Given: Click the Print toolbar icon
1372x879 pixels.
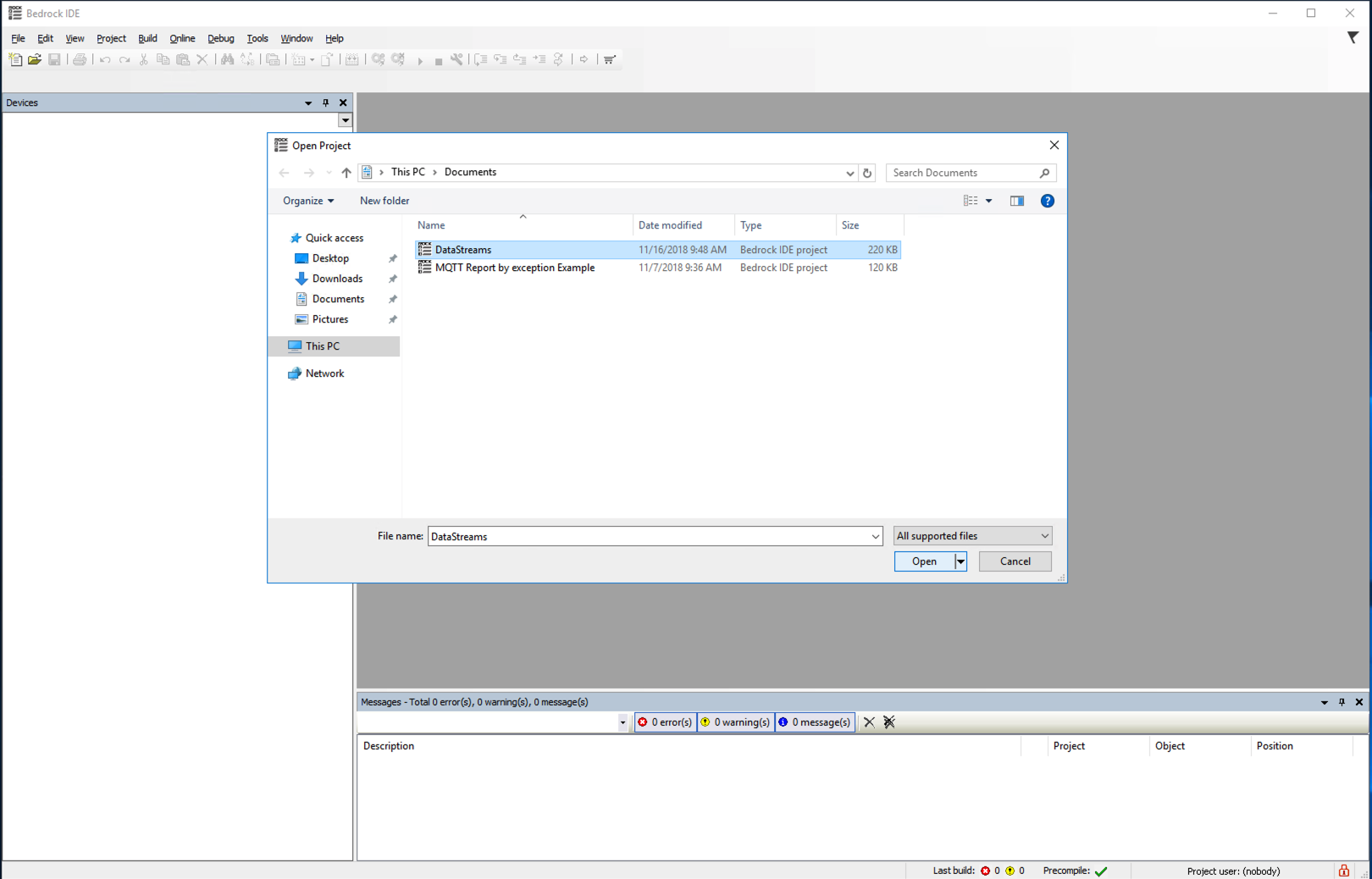Looking at the screenshot, I should (x=80, y=59).
